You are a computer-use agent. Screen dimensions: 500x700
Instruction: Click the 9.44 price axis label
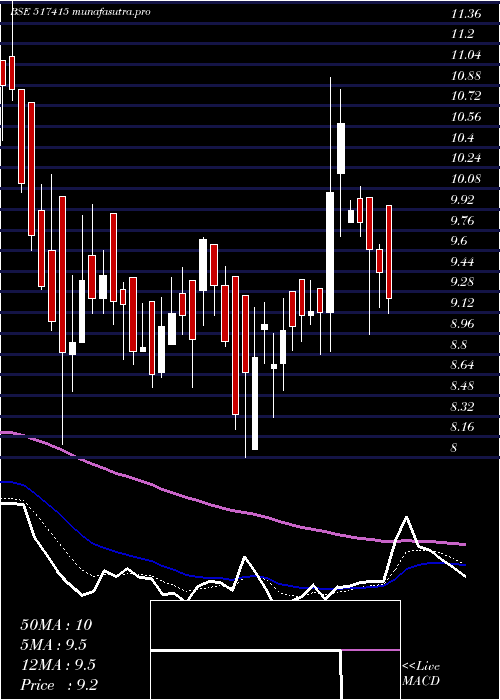[x=462, y=262]
